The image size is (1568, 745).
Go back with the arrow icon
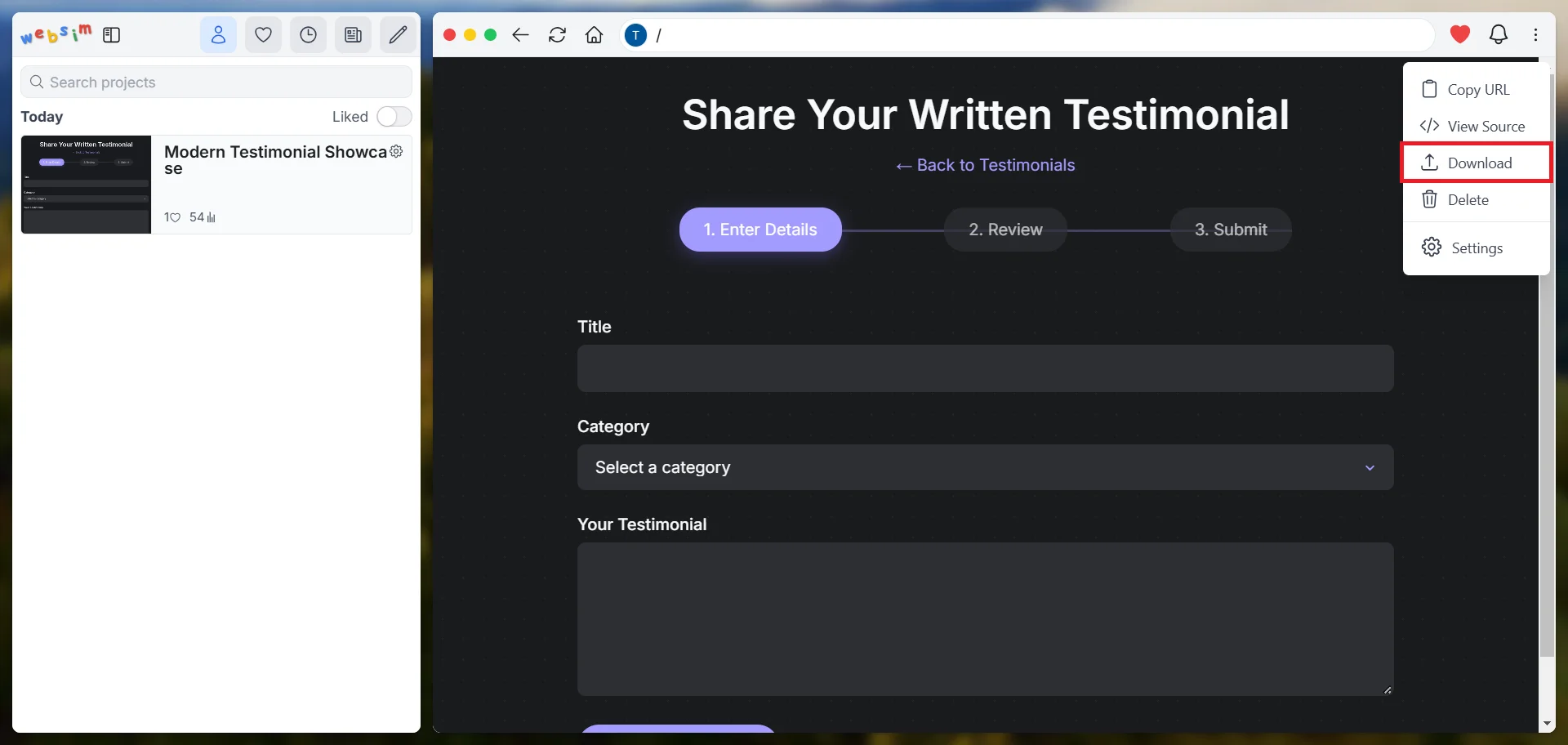point(520,34)
